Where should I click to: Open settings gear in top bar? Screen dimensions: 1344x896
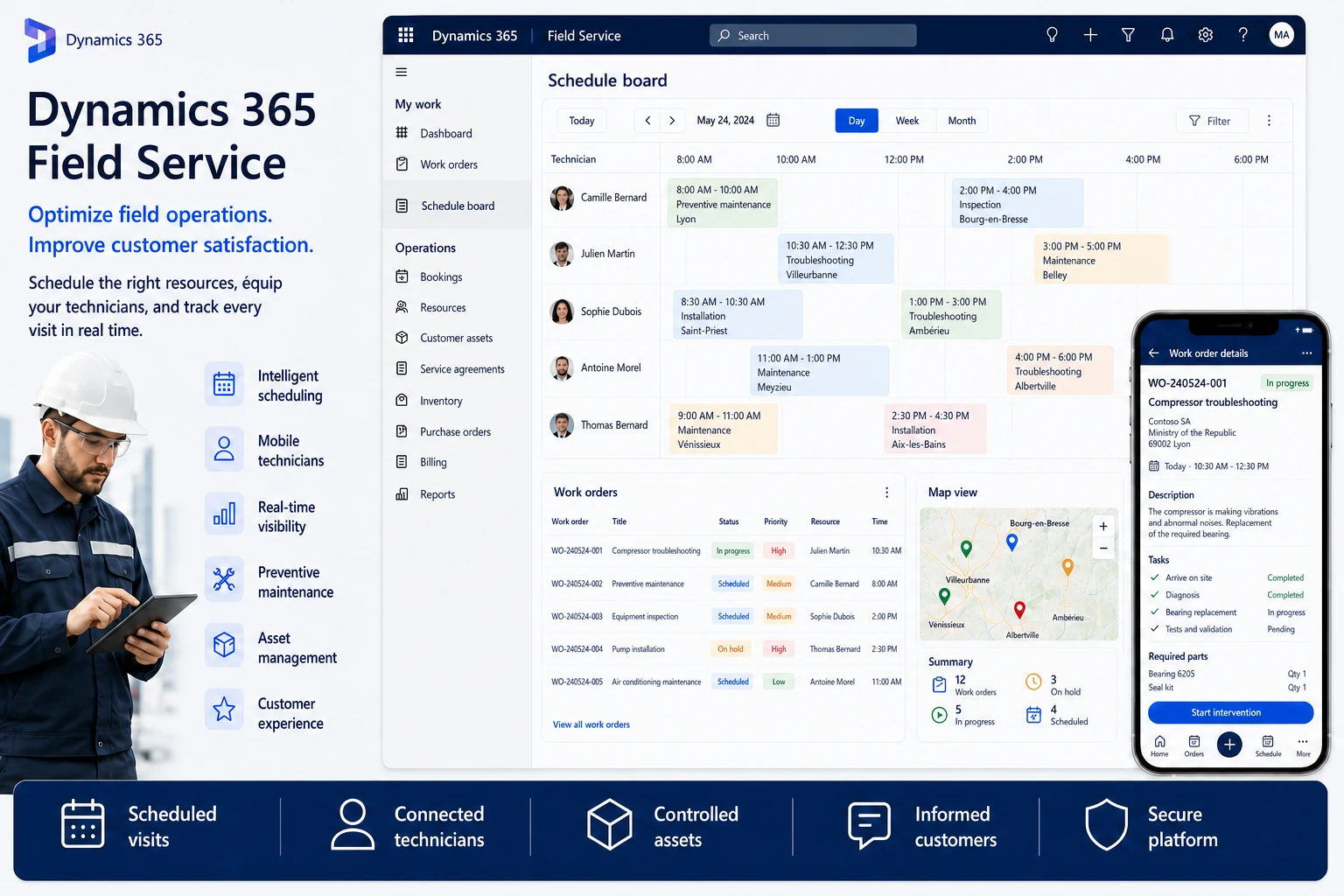point(1205,35)
